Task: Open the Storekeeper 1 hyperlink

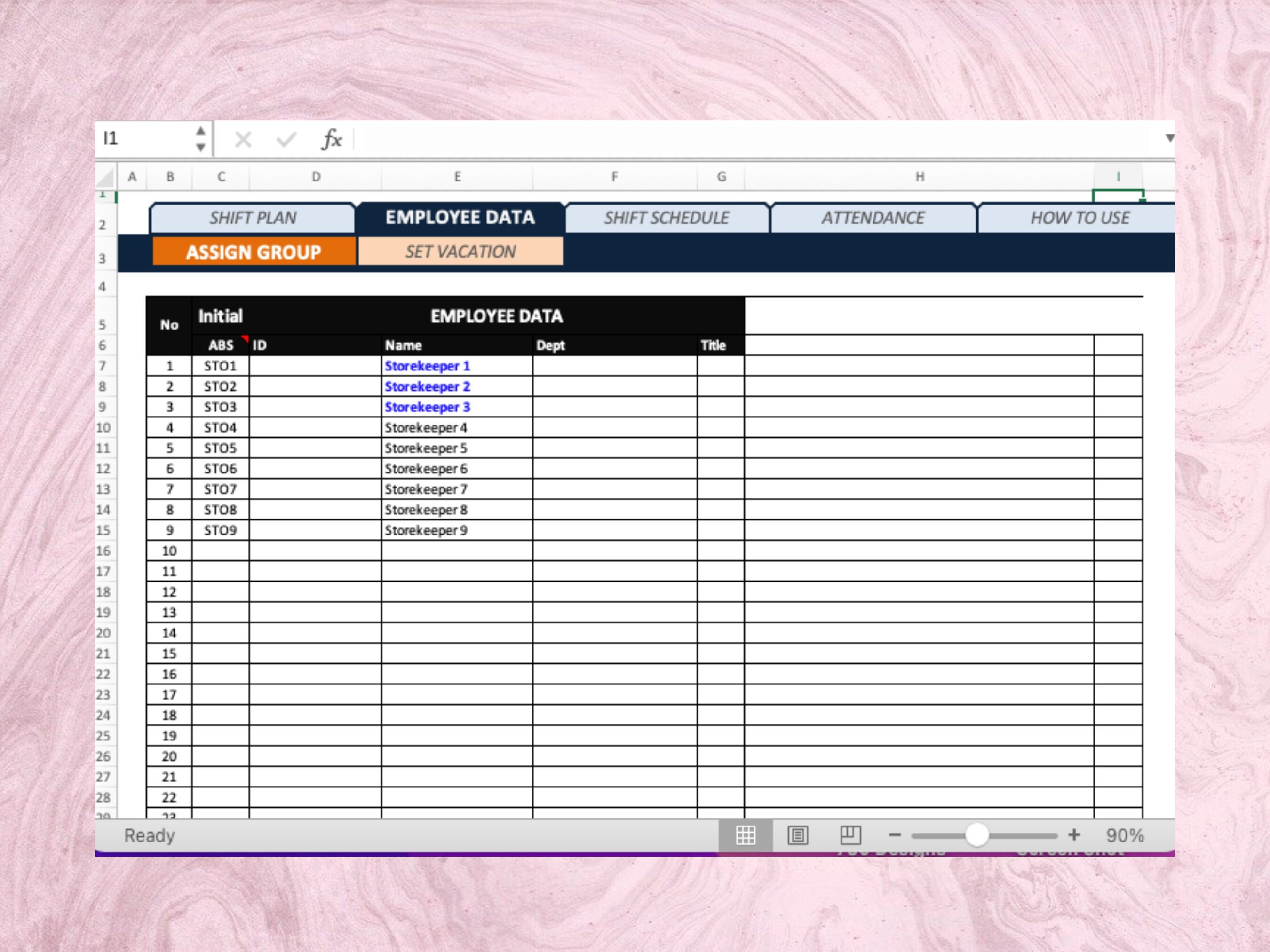Action: [429, 366]
